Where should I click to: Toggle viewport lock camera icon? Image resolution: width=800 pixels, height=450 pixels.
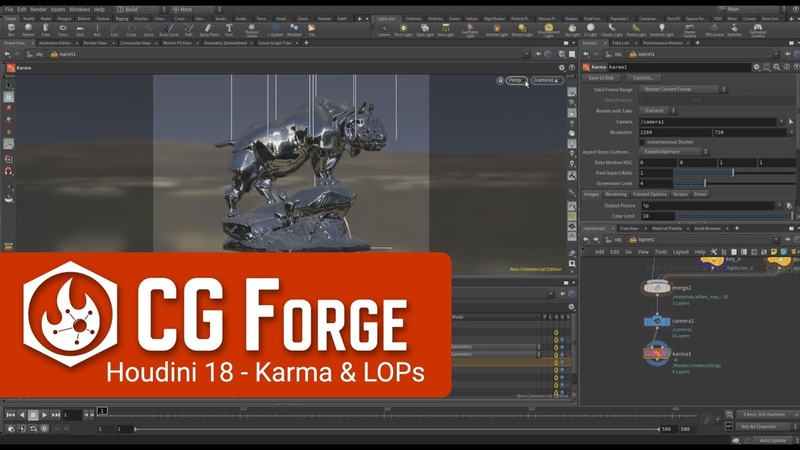(500, 80)
